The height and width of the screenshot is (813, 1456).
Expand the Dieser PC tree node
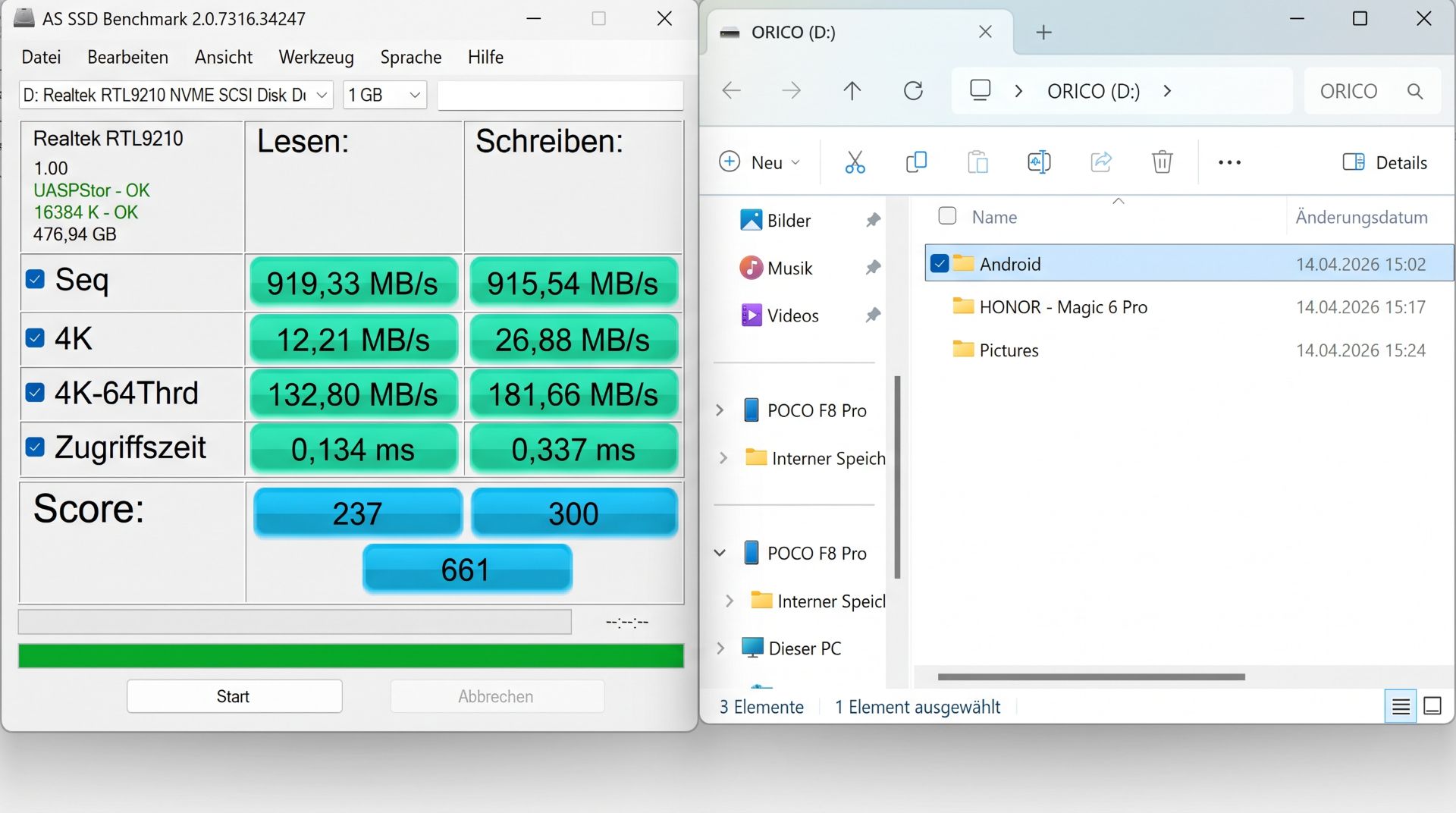(720, 648)
